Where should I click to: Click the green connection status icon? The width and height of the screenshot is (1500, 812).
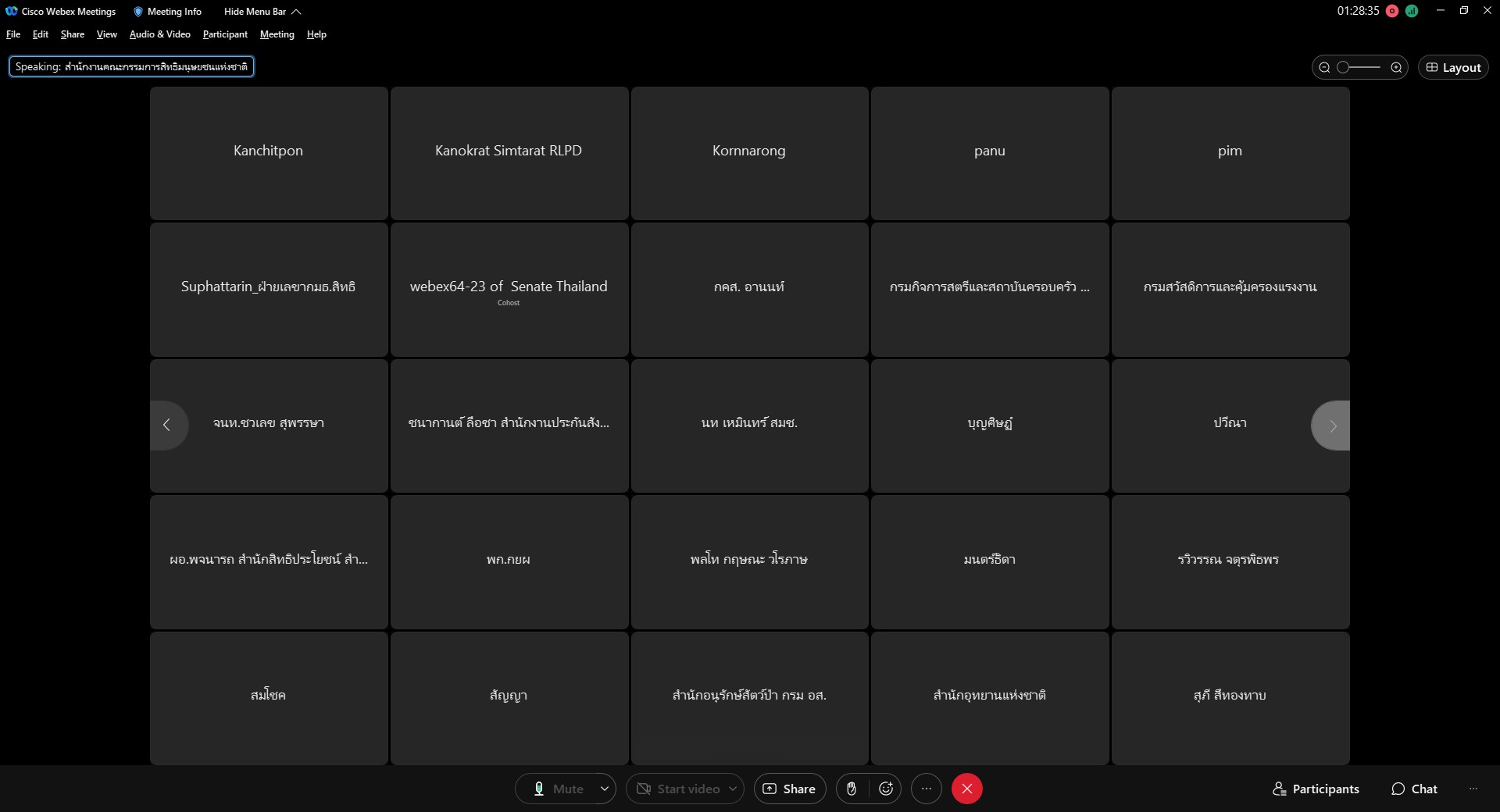pyautogui.click(x=1412, y=11)
